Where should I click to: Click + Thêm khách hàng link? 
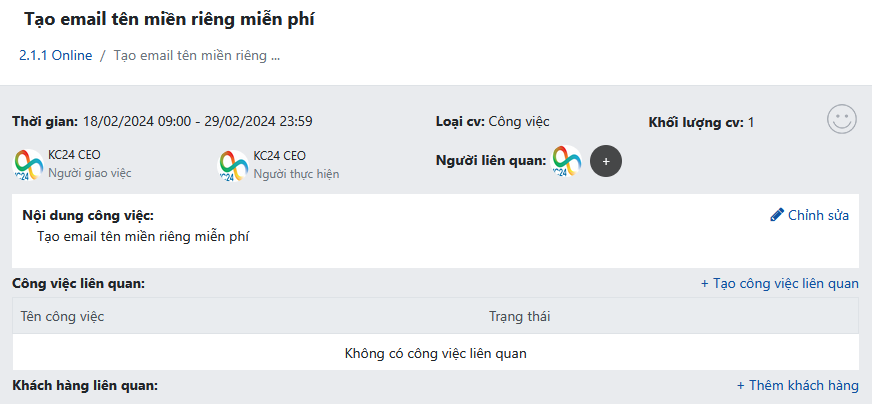797,385
